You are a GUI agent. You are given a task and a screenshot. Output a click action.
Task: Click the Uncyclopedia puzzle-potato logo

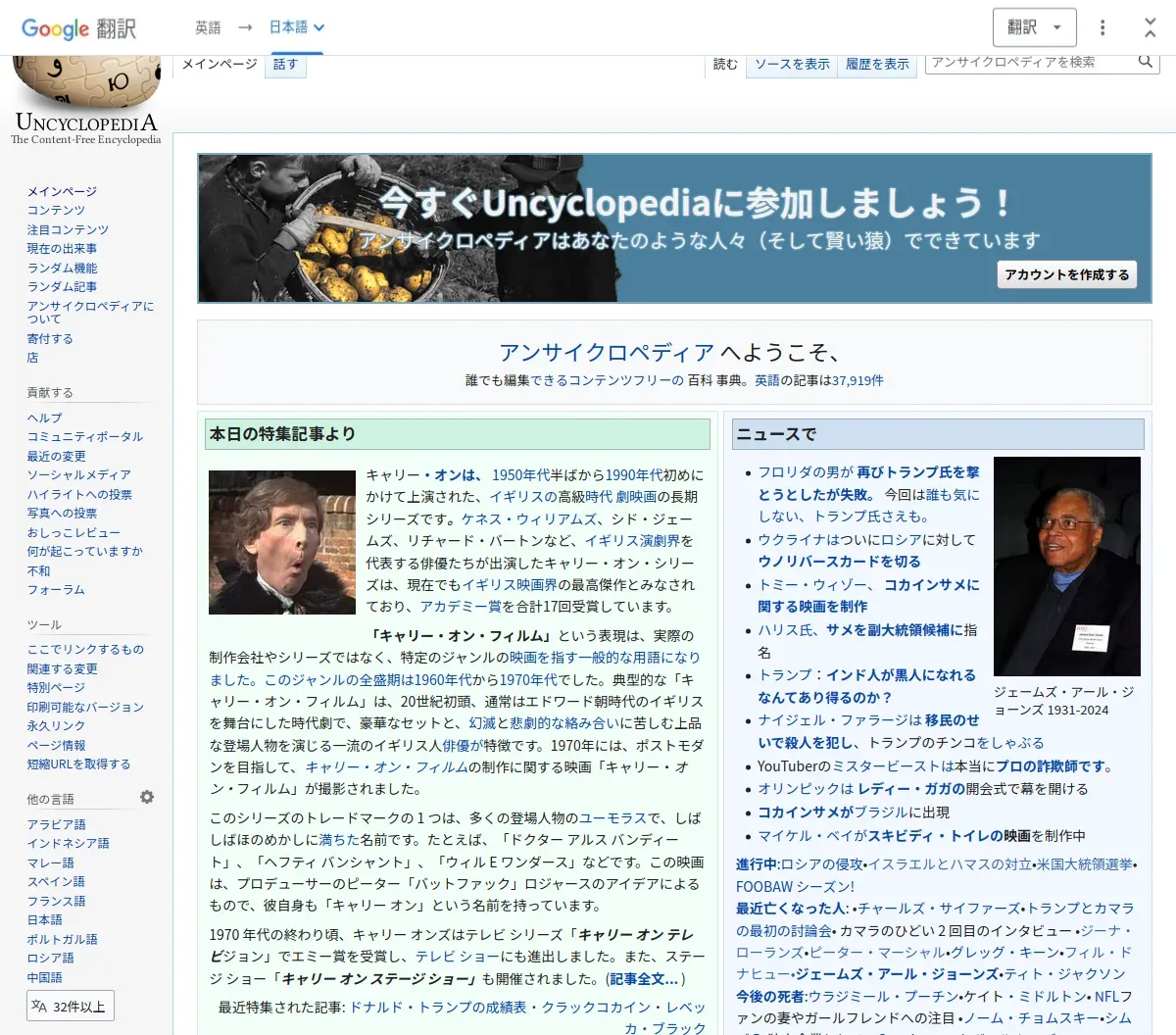pos(86,101)
